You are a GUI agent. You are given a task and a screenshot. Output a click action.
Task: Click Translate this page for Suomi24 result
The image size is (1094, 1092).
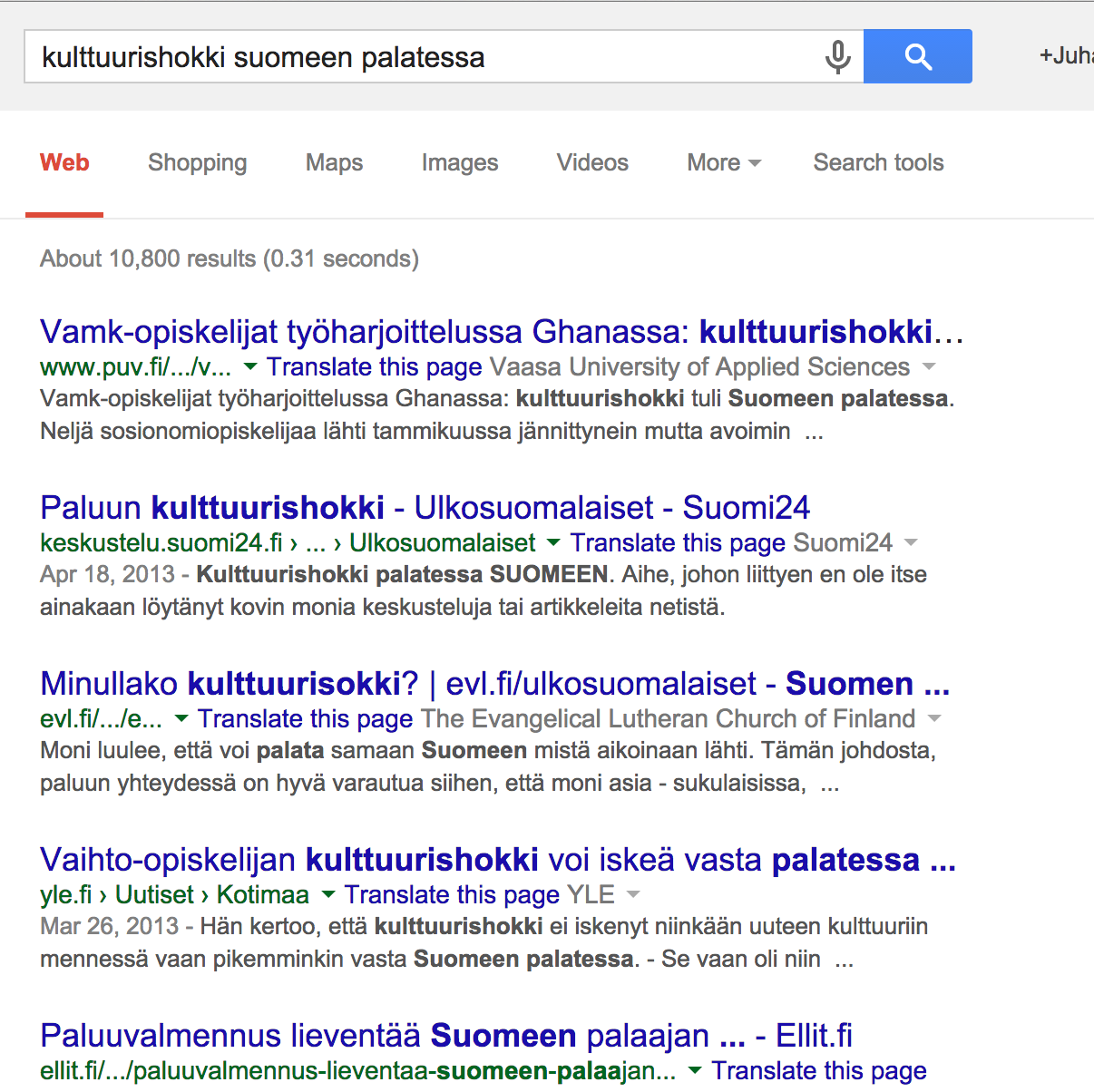point(678,542)
